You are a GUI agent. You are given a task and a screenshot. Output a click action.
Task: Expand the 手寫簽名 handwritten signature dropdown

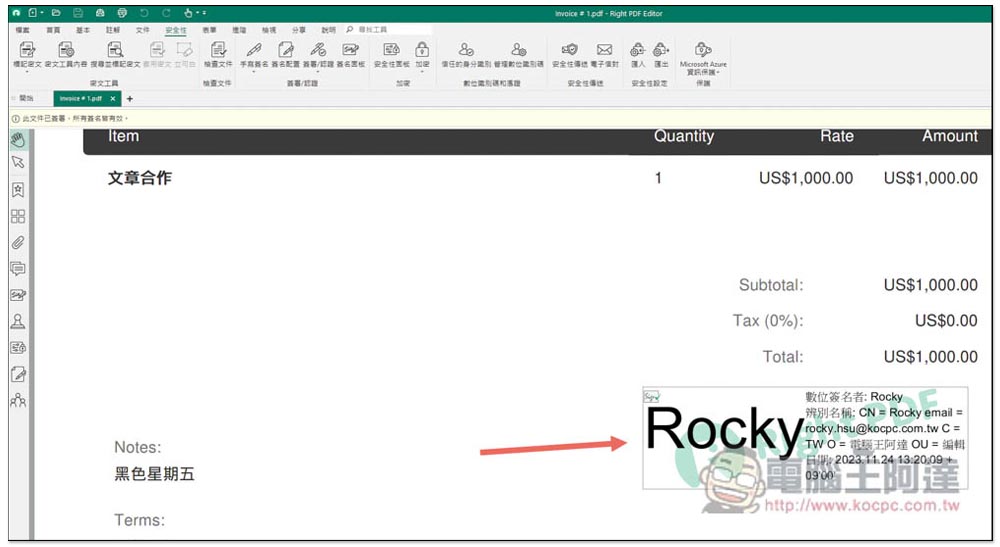[254, 71]
